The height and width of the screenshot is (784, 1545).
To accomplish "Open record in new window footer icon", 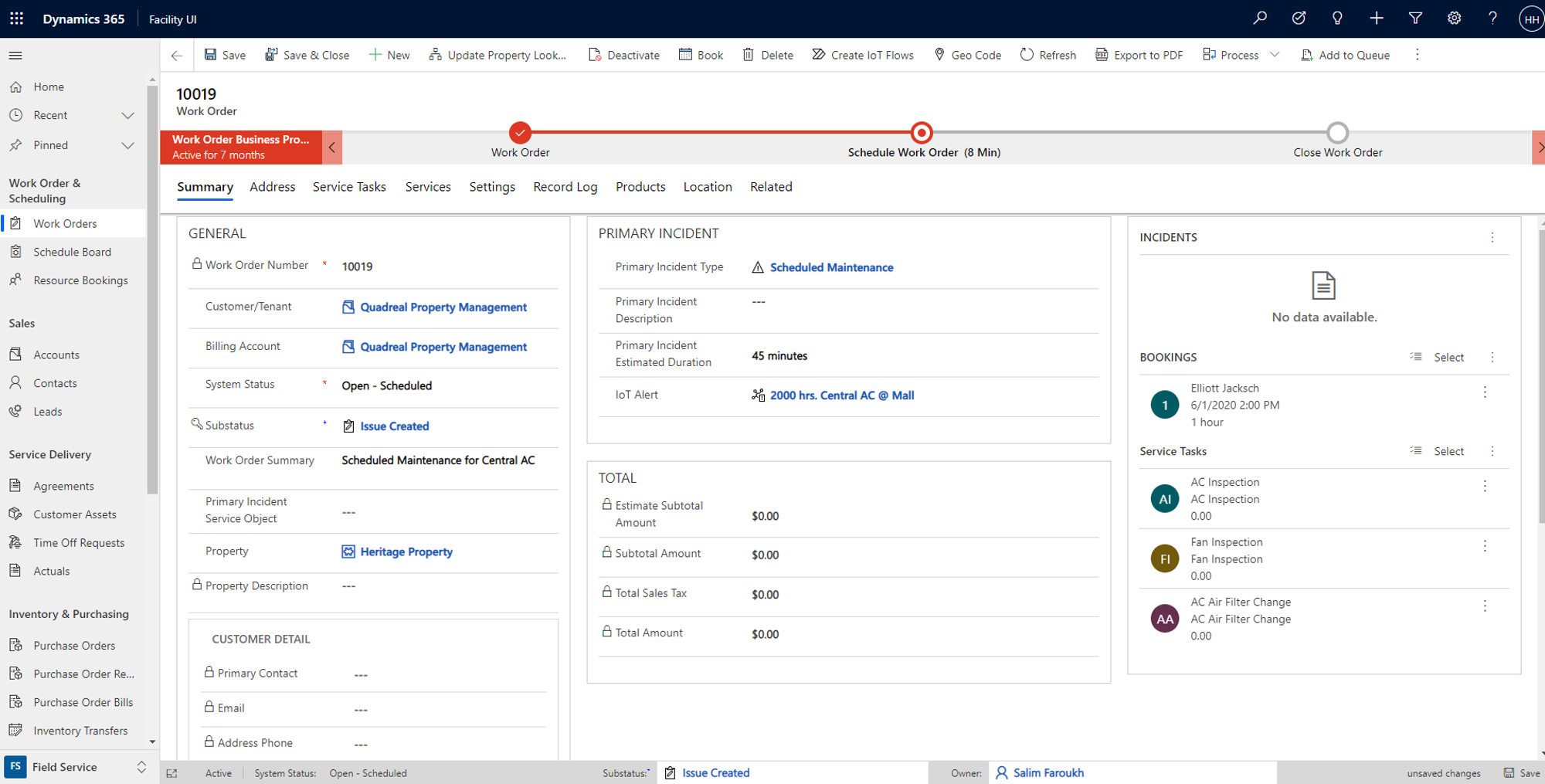I will click(171, 773).
